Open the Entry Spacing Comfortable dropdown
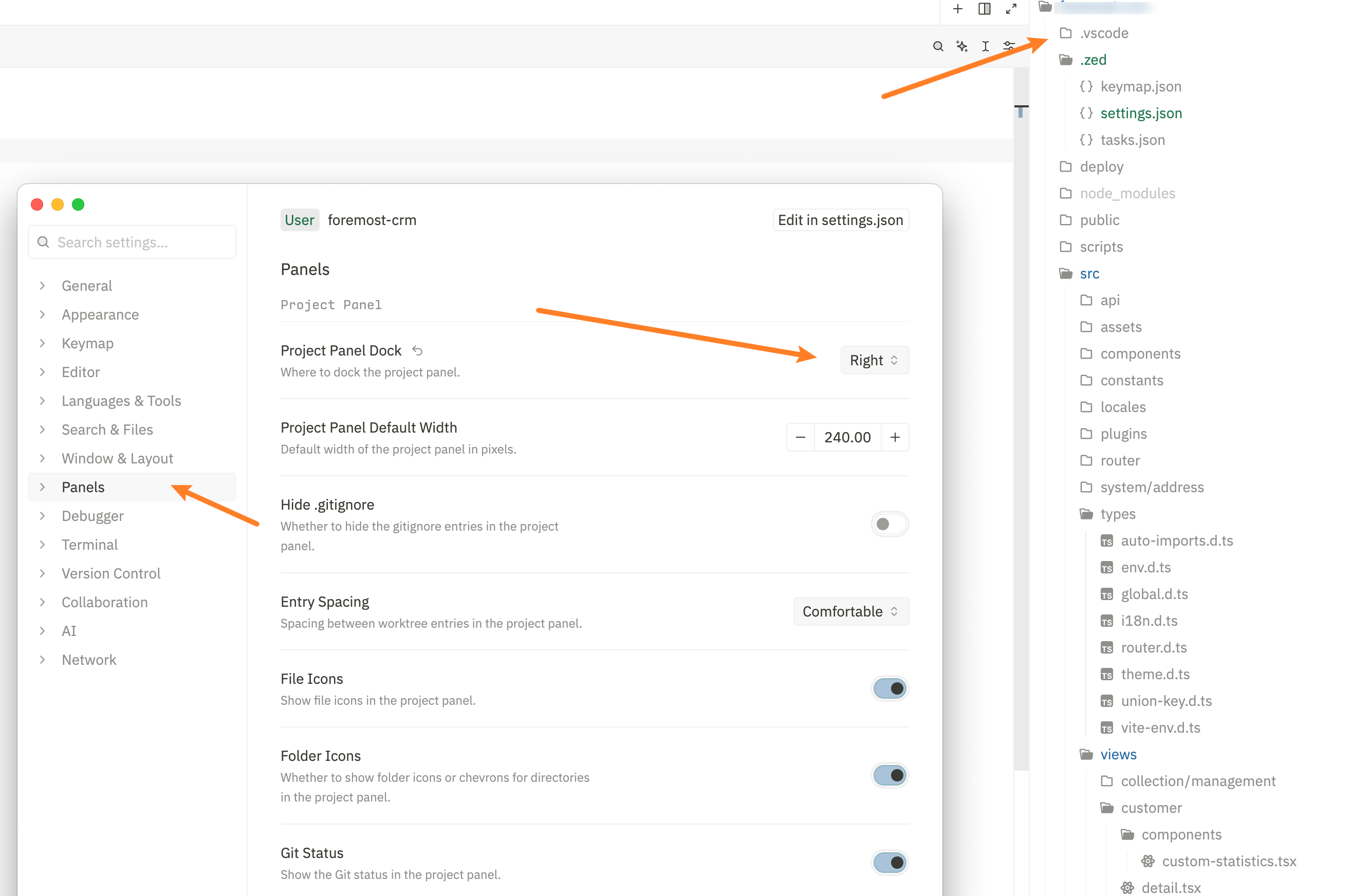 (x=850, y=611)
